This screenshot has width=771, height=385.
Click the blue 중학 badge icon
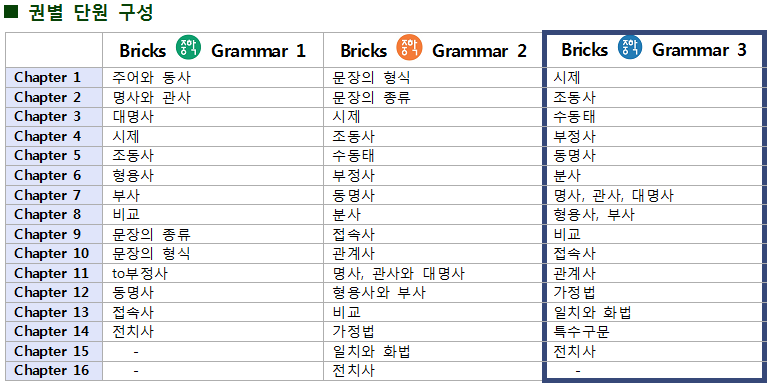point(630,48)
